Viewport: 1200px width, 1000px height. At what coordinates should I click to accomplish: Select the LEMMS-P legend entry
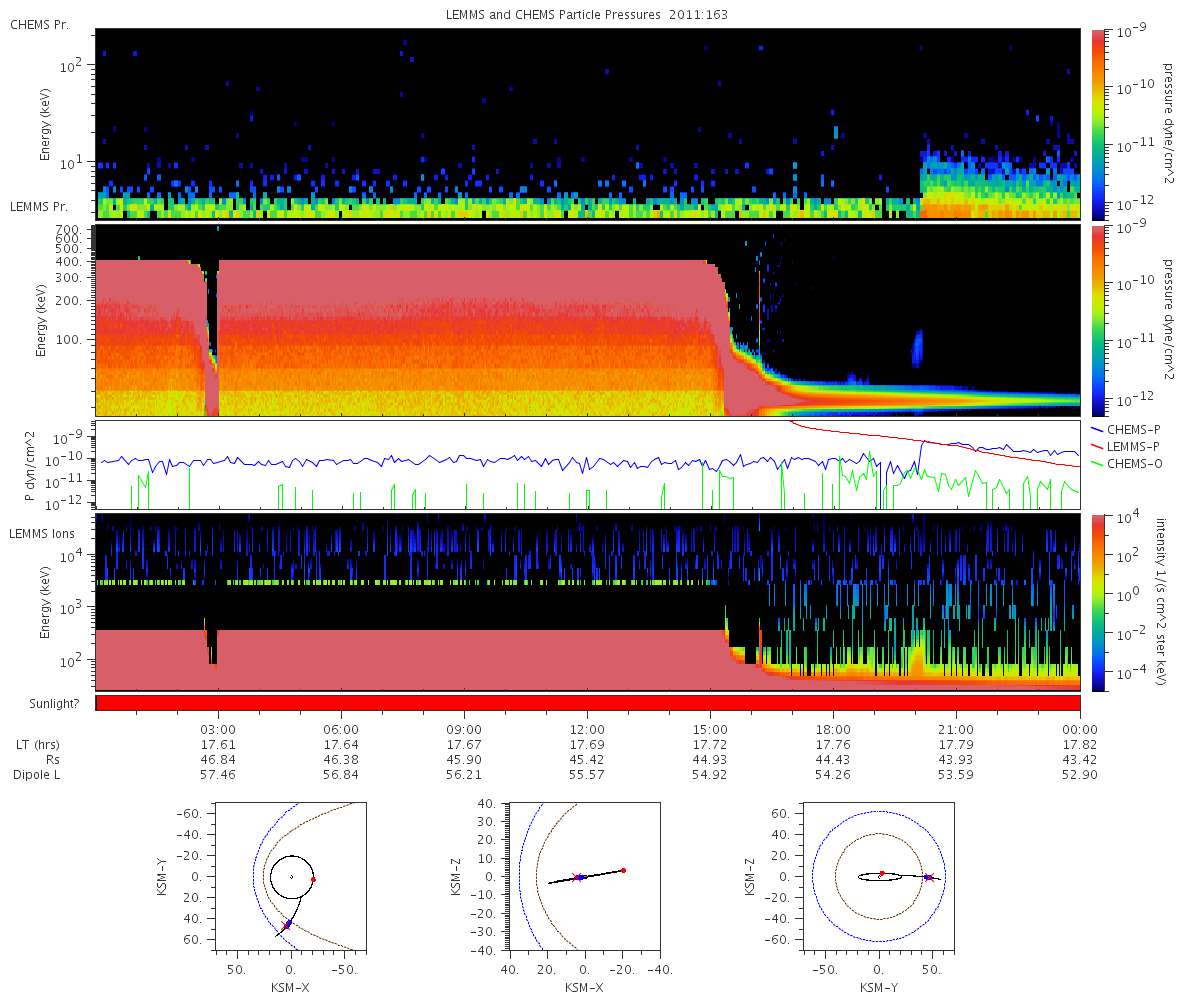click(1130, 445)
